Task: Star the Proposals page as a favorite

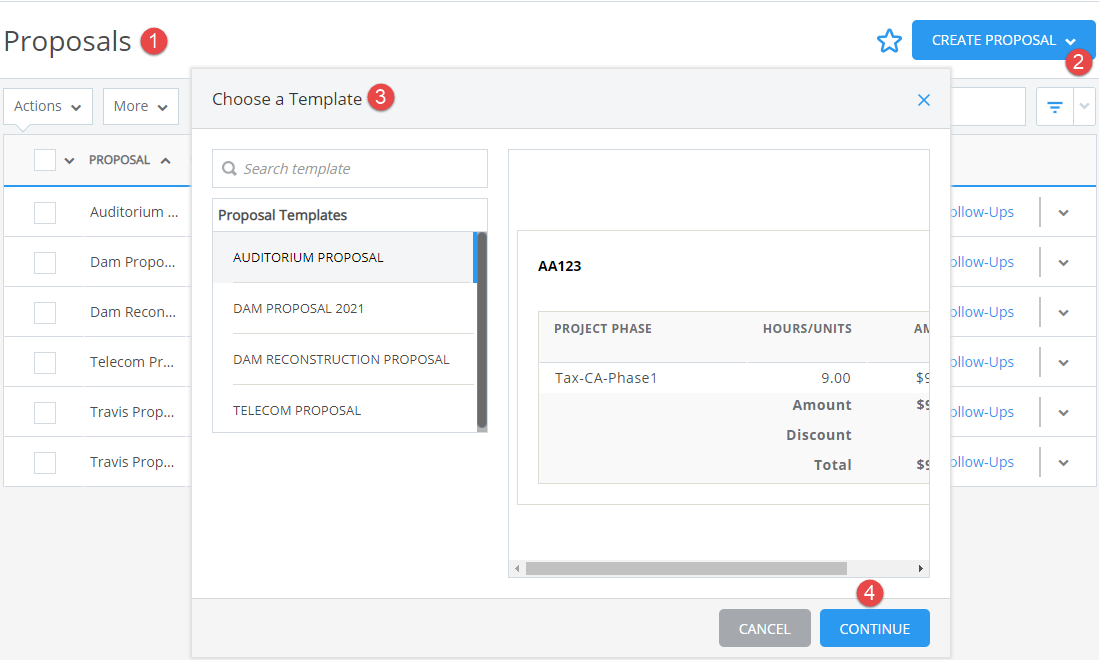Action: pos(890,41)
